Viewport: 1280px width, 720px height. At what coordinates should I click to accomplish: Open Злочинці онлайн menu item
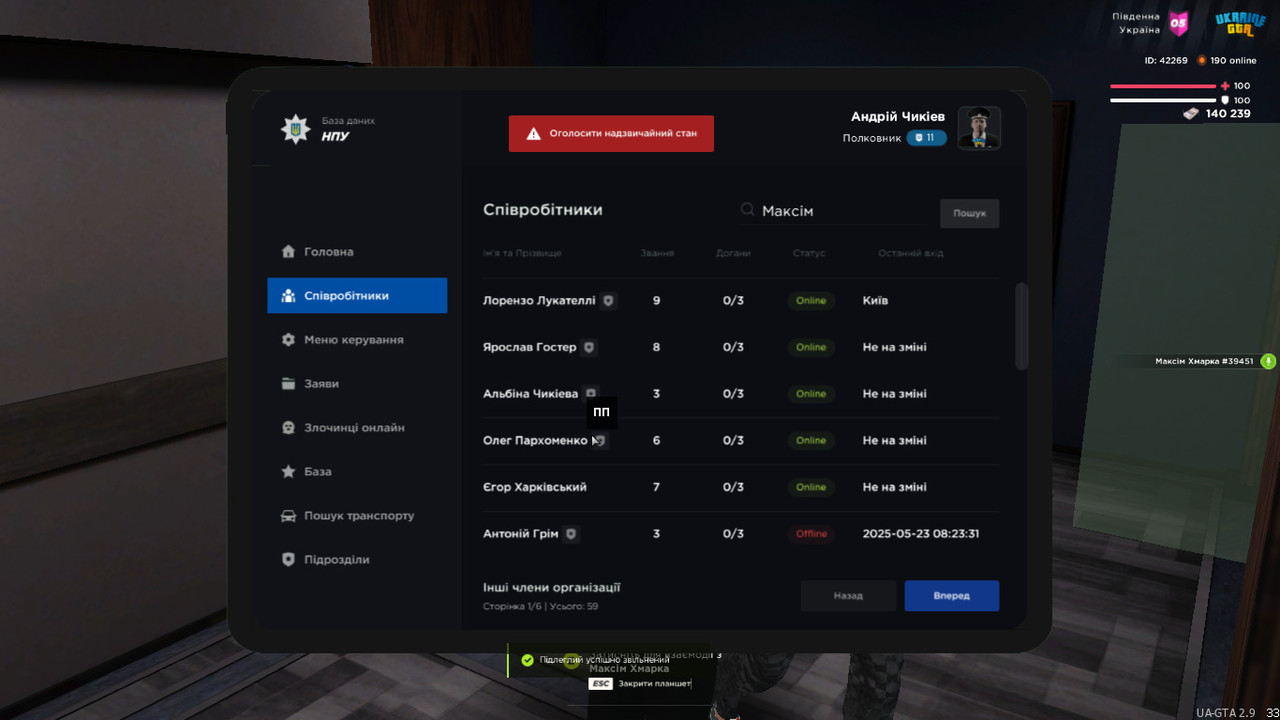[x=357, y=428]
